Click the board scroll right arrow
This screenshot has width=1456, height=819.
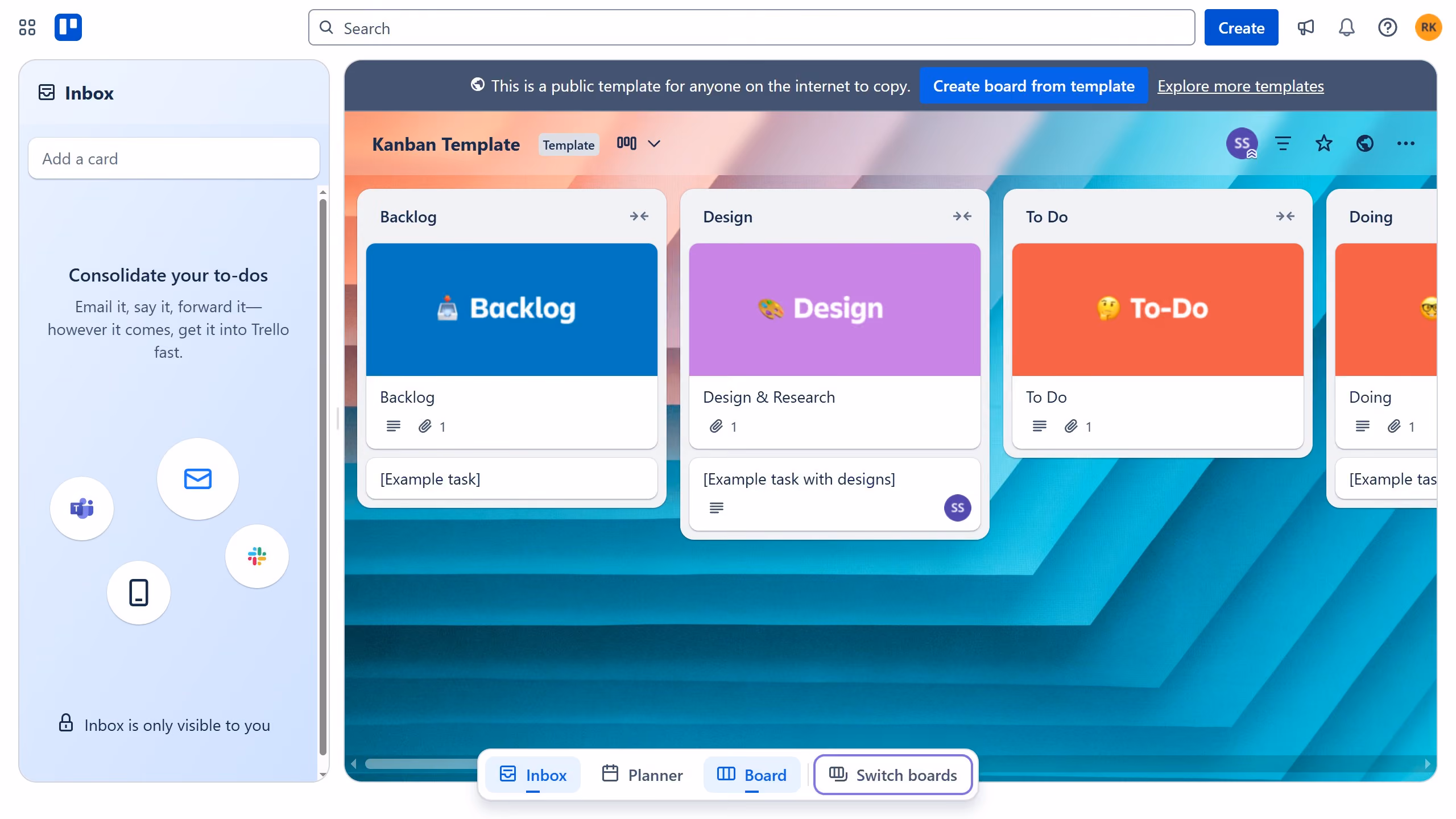(1428, 763)
